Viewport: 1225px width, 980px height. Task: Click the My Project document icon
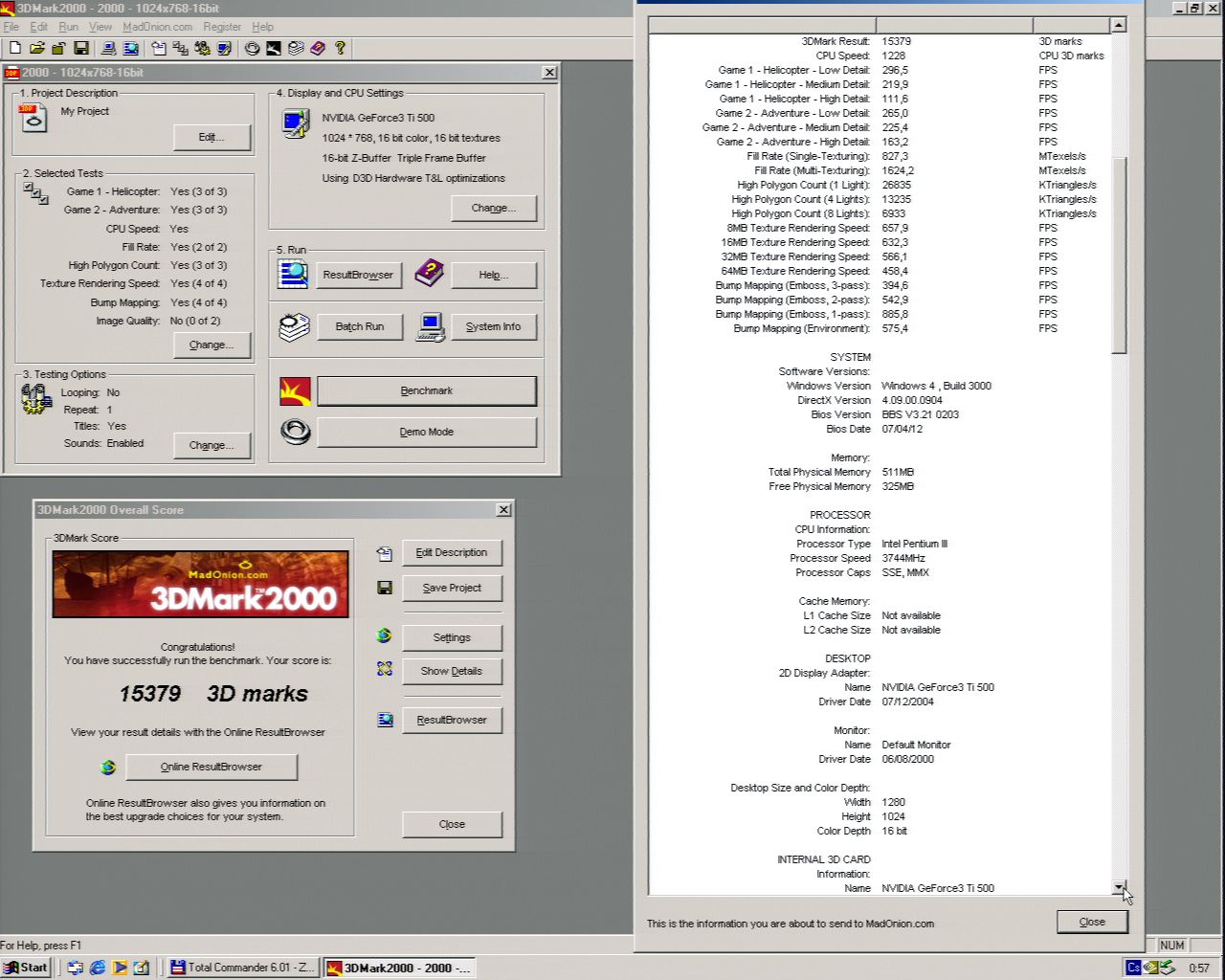coord(33,118)
